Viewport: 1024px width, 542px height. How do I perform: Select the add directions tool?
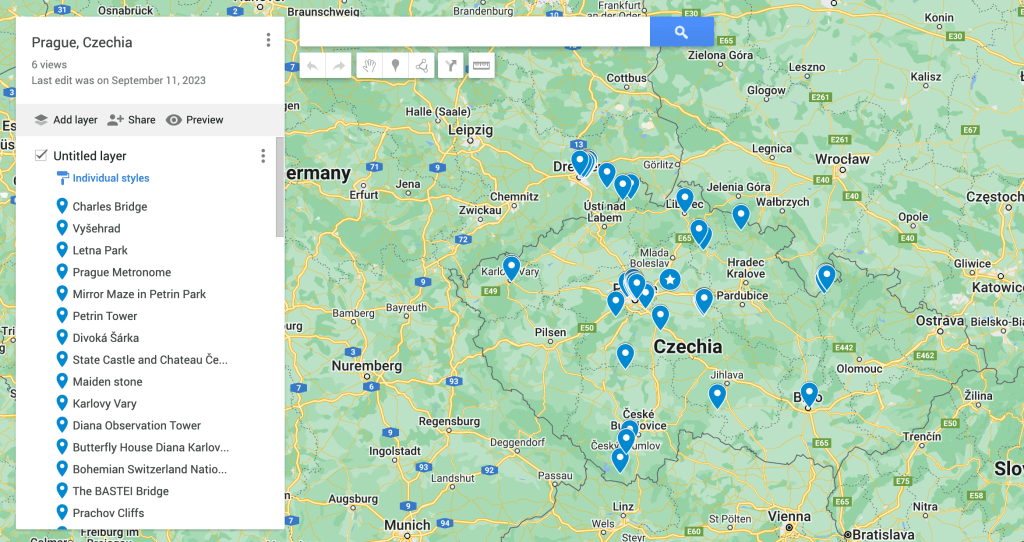tap(452, 66)
